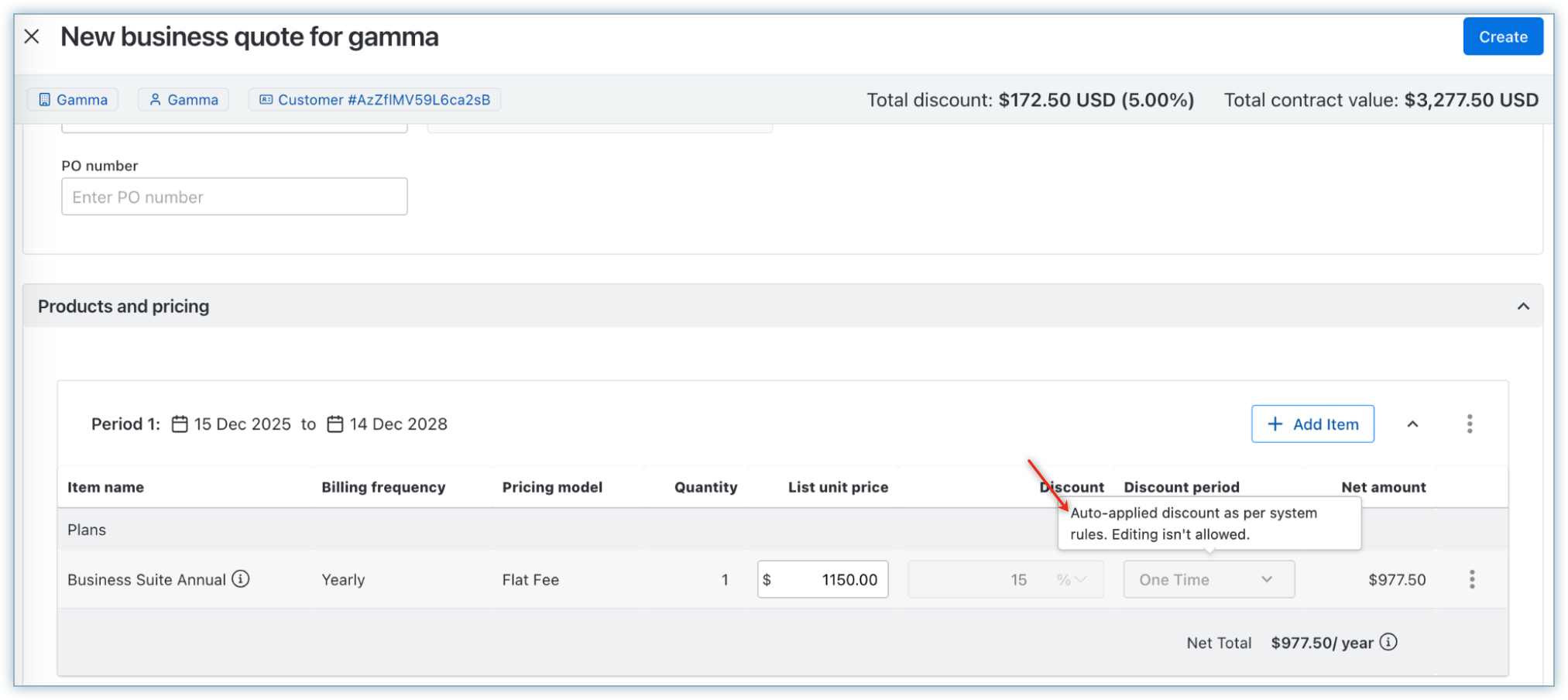Open Customer #AzZflMV59L6ca2sB link
This screenshot has height=700, width=1568.
(375, 100)
